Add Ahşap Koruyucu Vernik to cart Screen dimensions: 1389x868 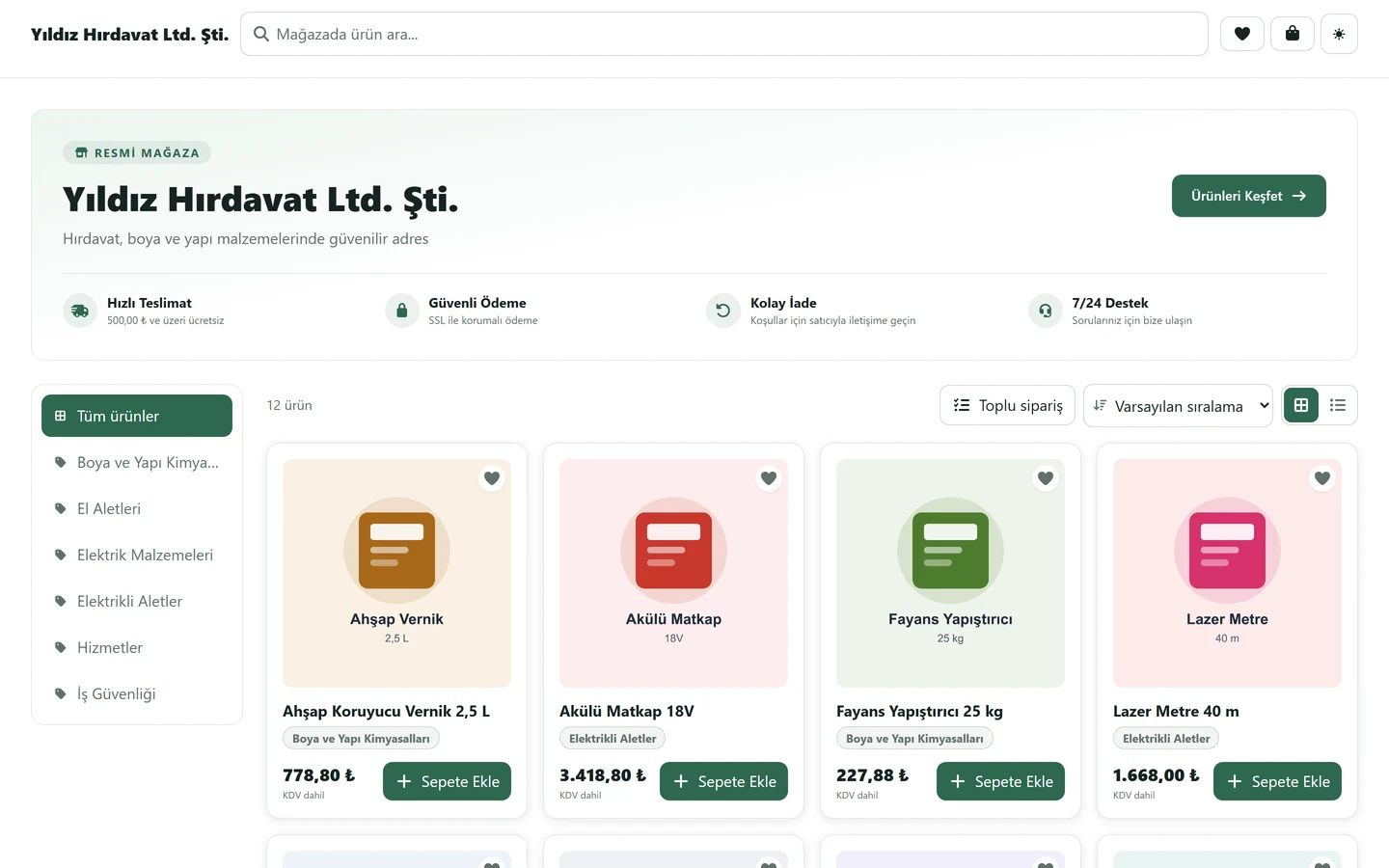pos(447,781)
